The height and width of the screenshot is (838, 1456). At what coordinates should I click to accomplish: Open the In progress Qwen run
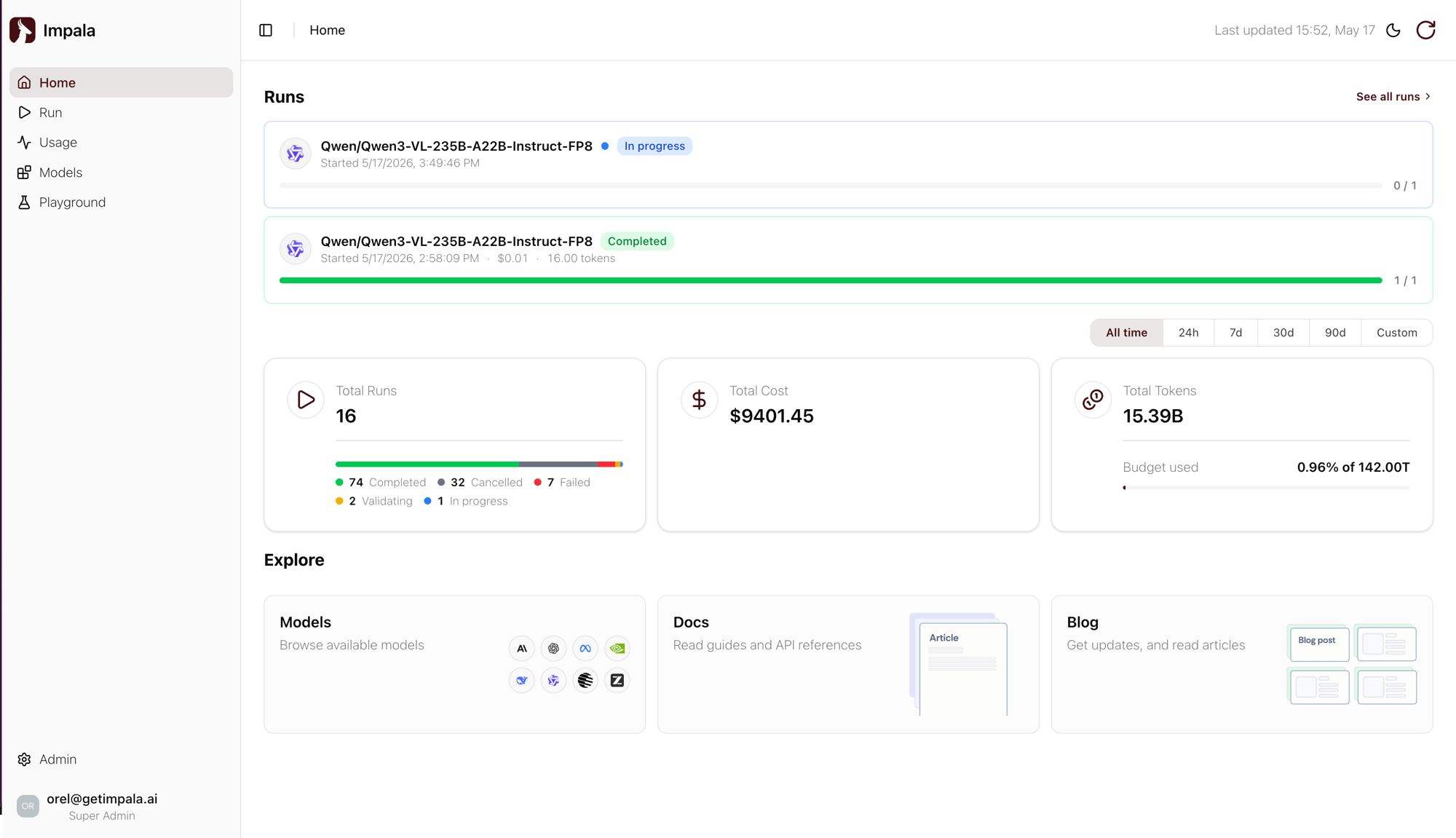coord(848,165)
